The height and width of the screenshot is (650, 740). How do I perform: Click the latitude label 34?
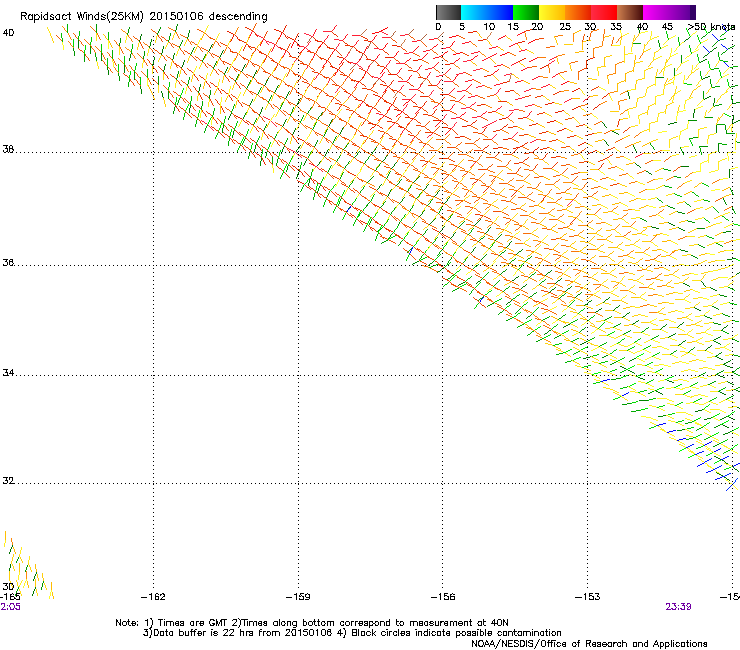coord(8,373)
